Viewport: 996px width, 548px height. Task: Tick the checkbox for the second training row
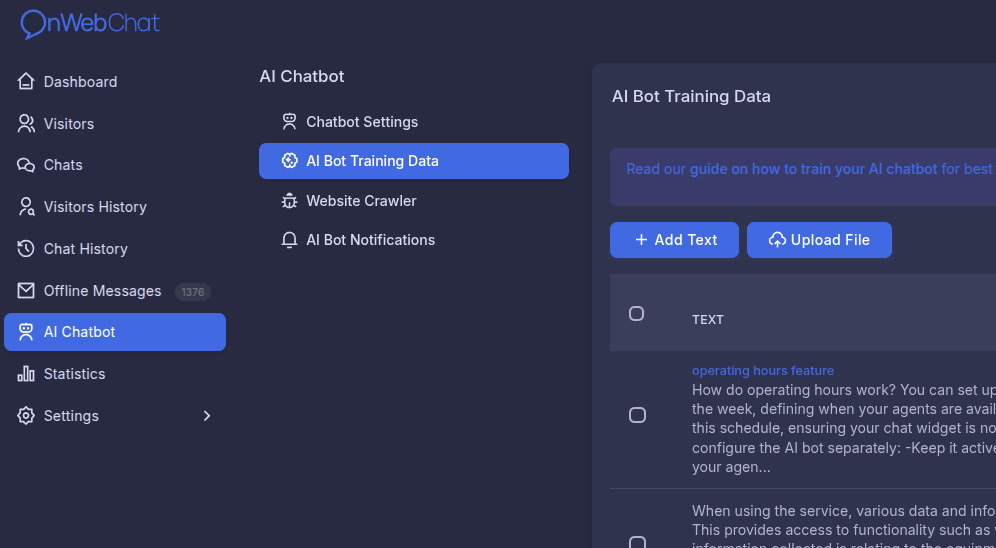click(x=637, y=542)
